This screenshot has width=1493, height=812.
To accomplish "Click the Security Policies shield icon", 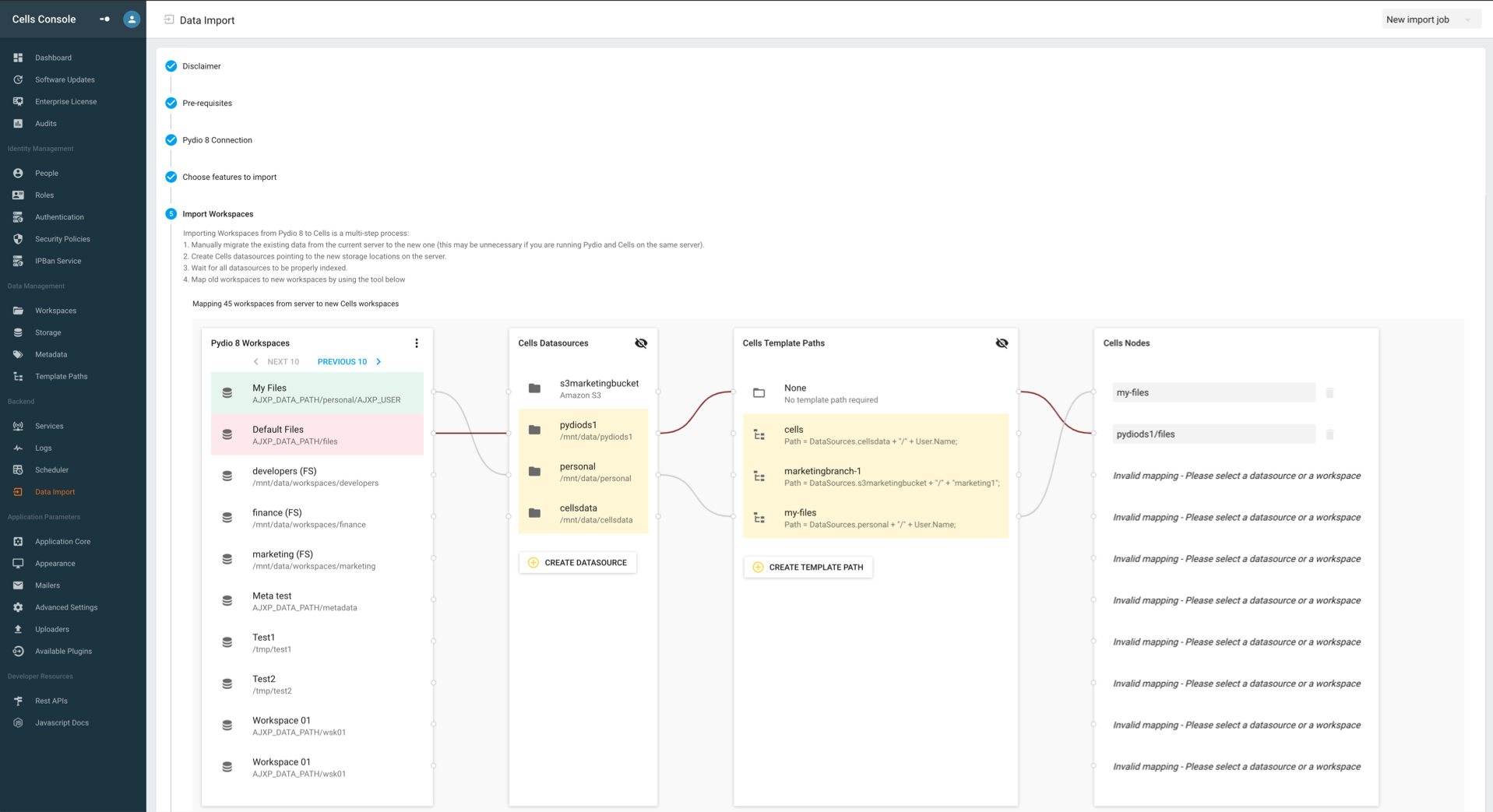I will tap(18, 239).
